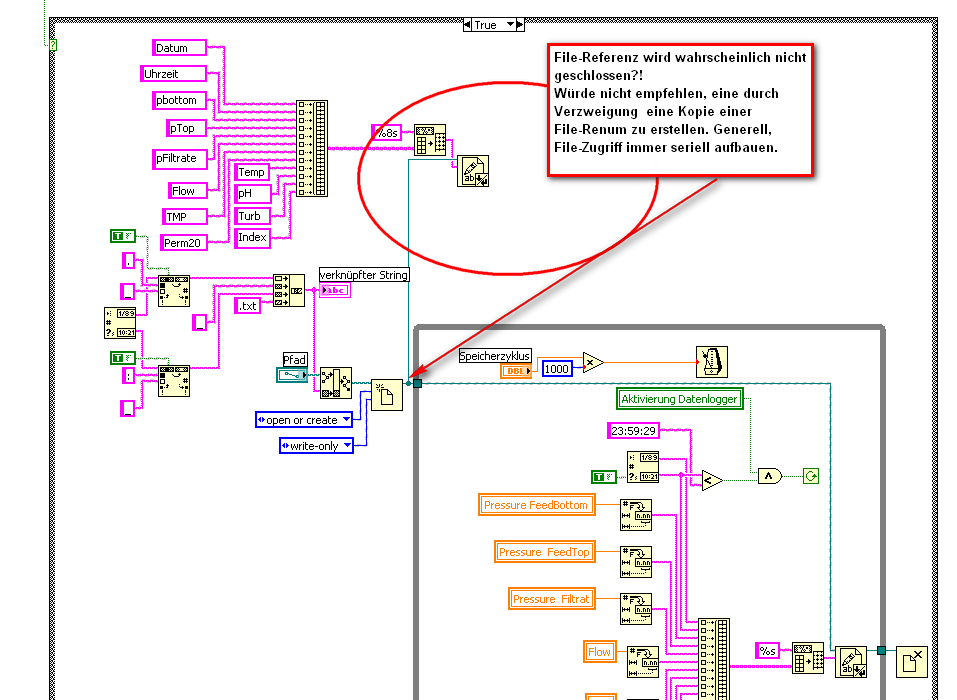Select the Pressure FeedBottom terminal
This screenshot has width=957, height=700.
[536, 505]
